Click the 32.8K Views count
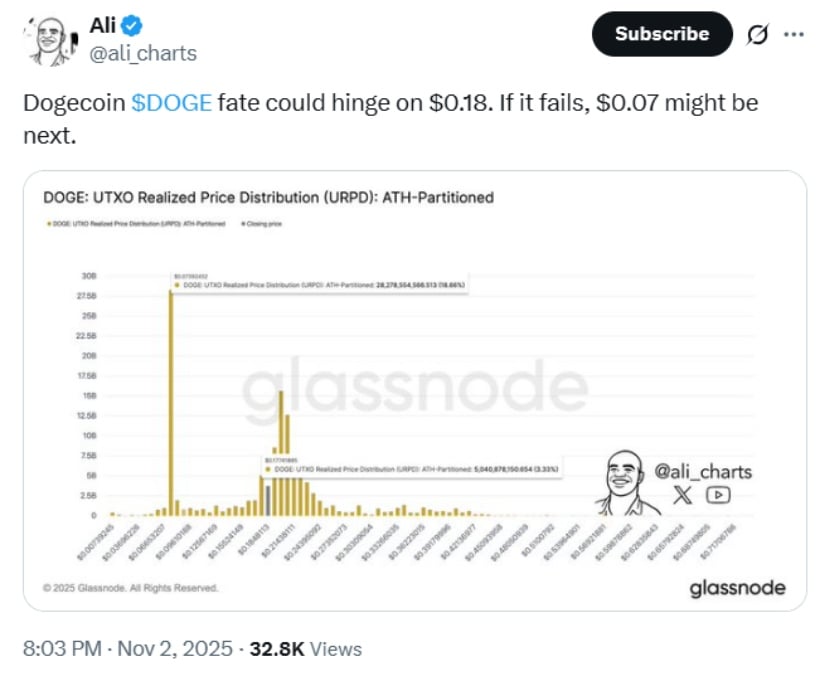Image resolution: width=825 pixels, height=681 pixels. click(304, 649)
